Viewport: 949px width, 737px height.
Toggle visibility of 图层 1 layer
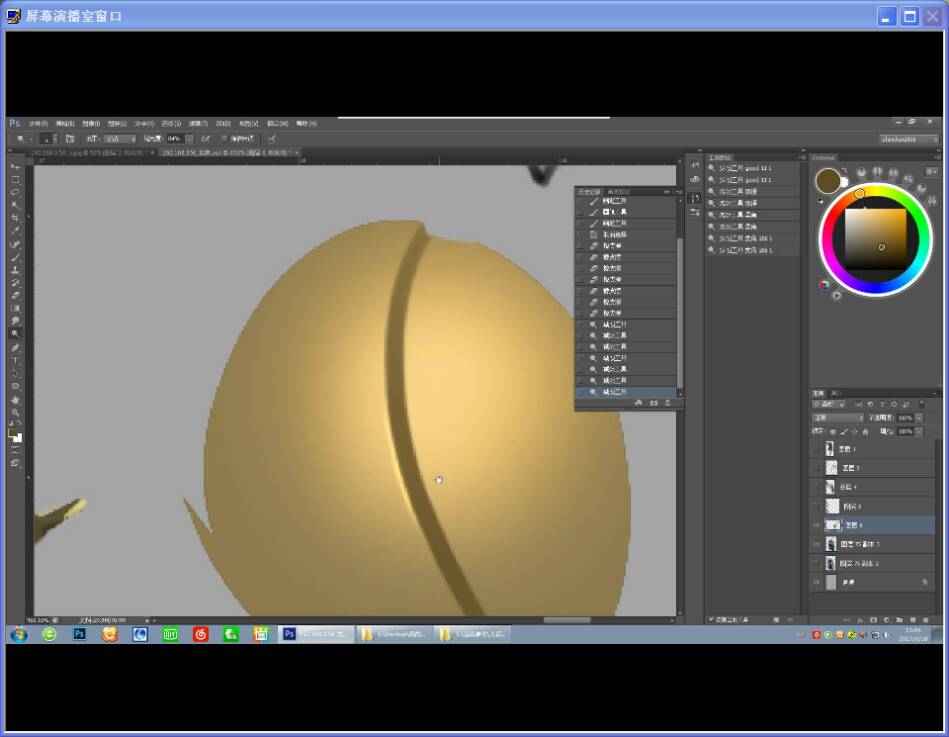(x=816, y=449)
